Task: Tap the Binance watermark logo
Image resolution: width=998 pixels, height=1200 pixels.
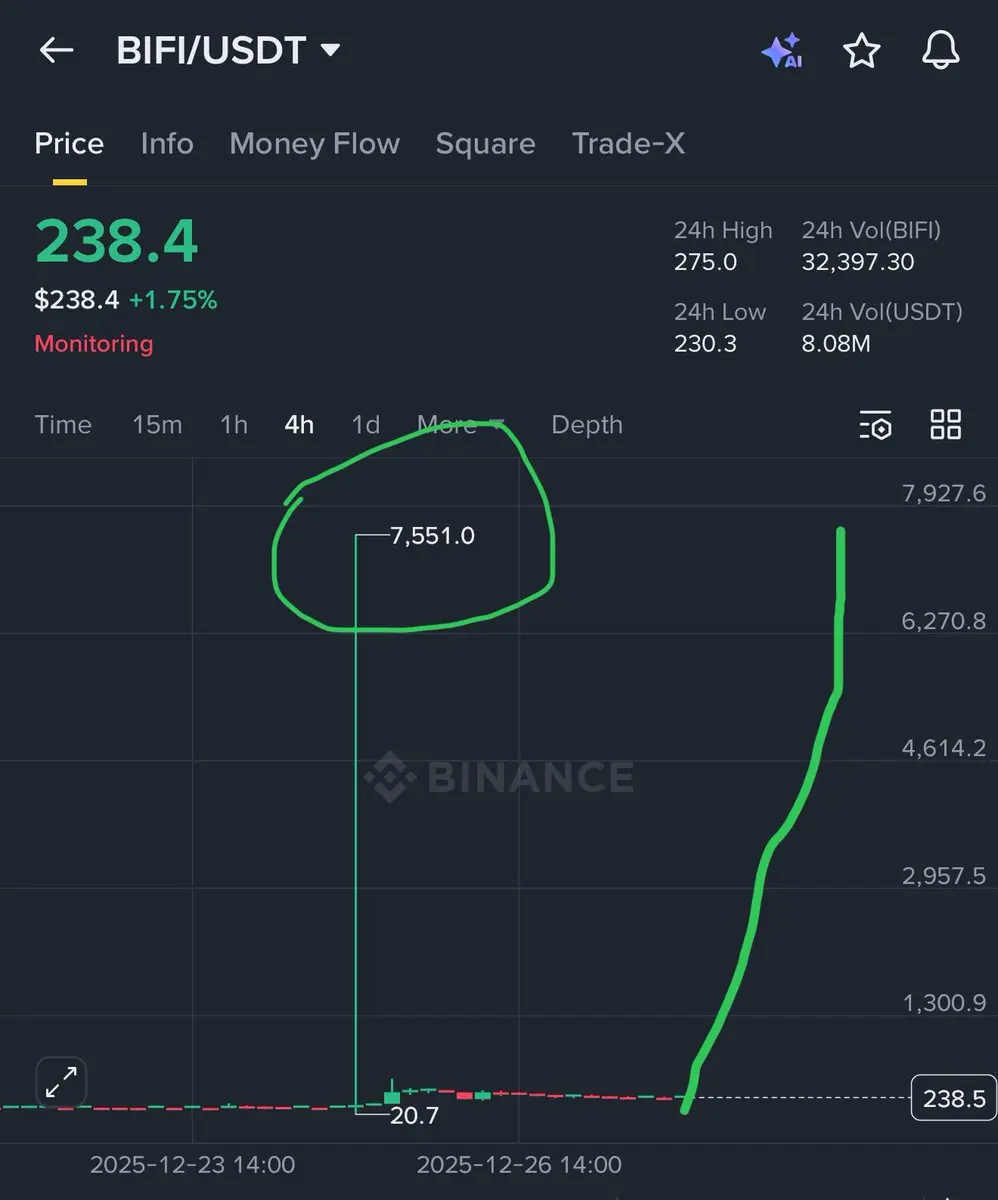Action: [498, 777]
